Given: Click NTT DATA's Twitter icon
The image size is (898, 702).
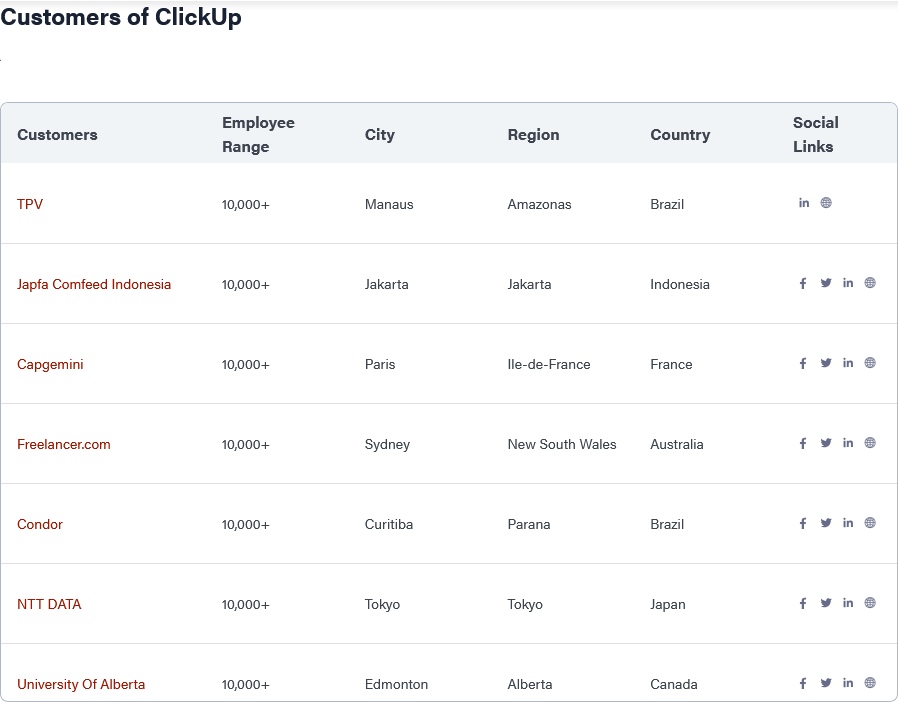Looking at the screenshot, I should click(826, 603).
